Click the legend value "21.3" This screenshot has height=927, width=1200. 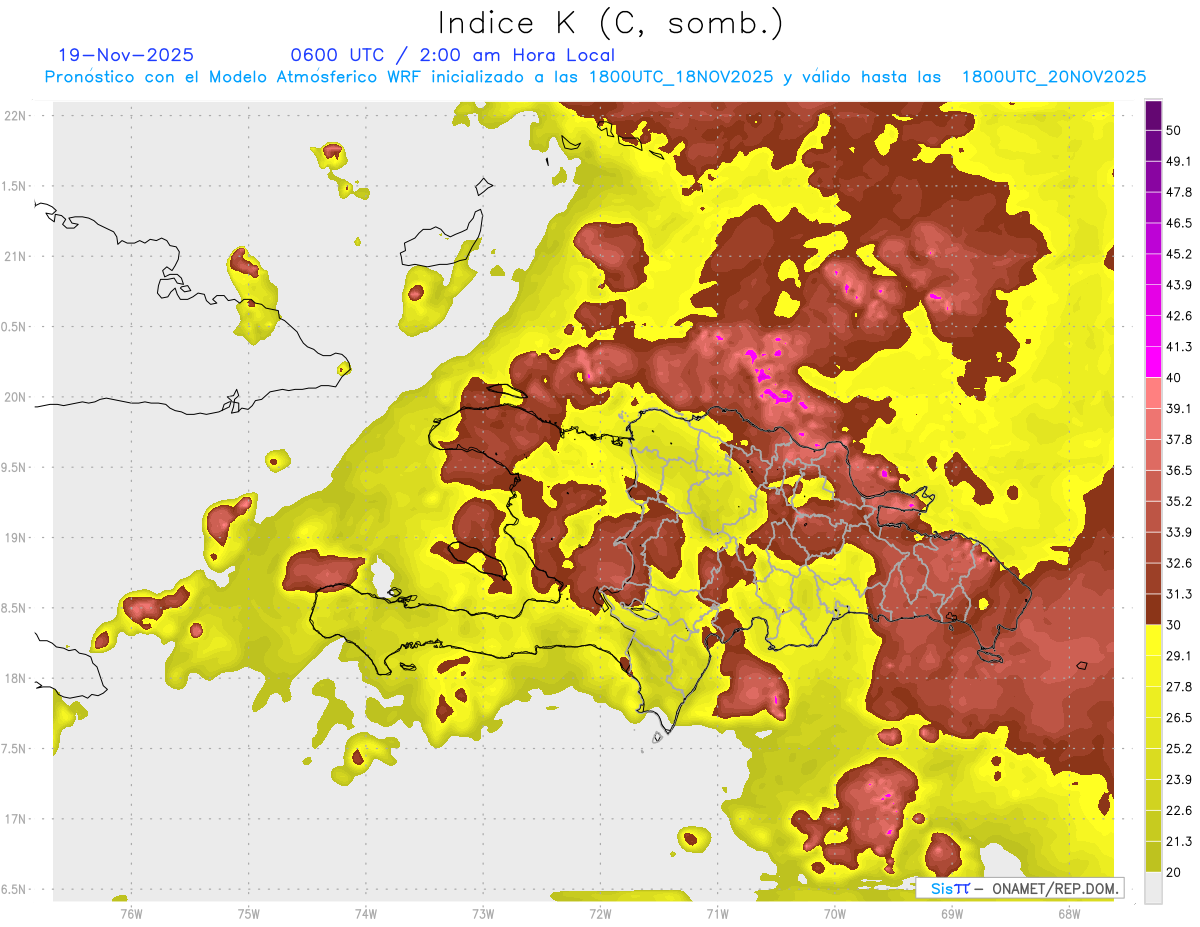(1178, 843)
